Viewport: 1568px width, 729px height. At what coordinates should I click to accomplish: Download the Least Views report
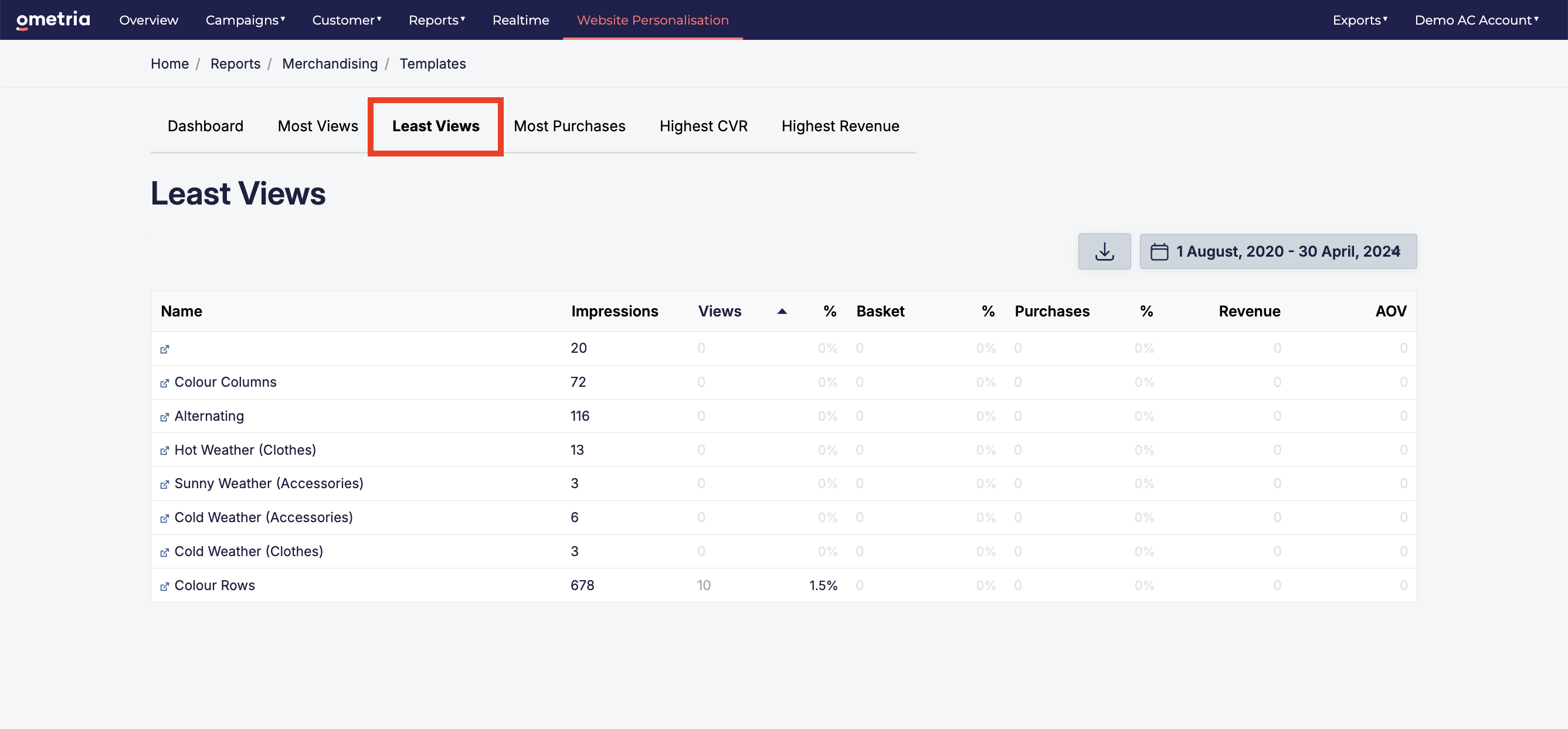click(1104, 251)
